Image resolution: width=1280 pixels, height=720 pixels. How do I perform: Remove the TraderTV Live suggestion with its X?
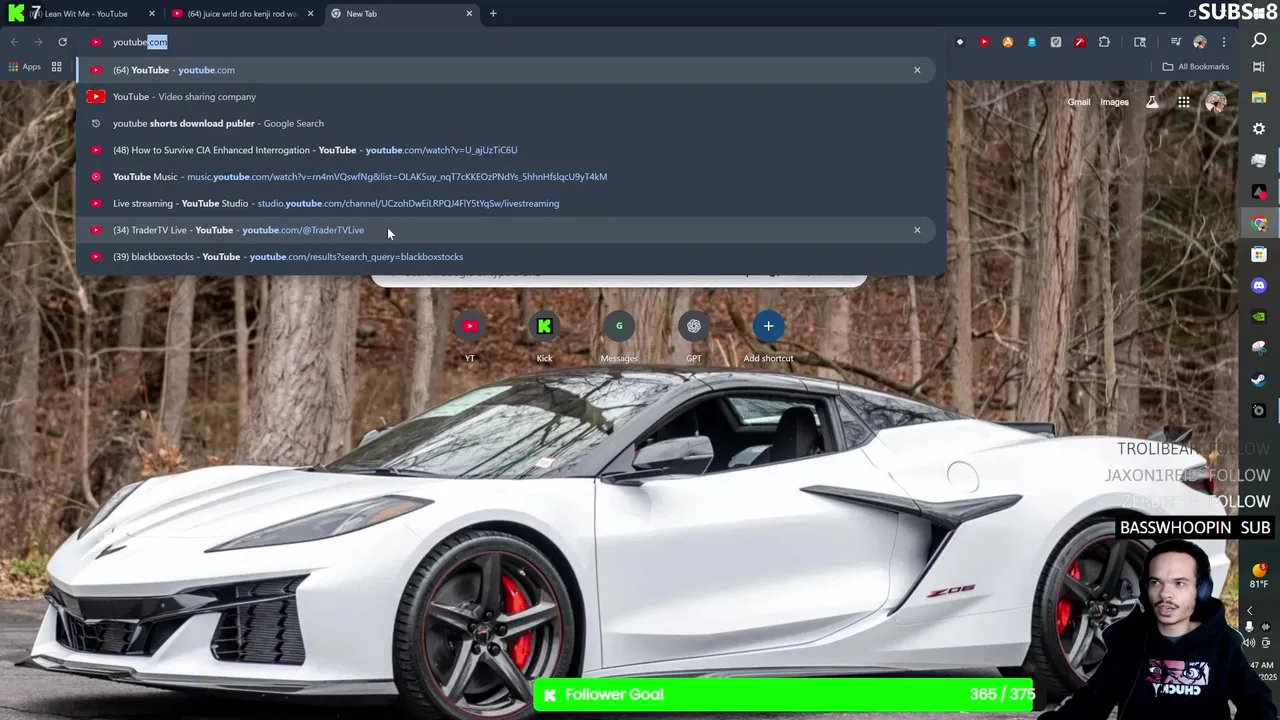(917, 230)
